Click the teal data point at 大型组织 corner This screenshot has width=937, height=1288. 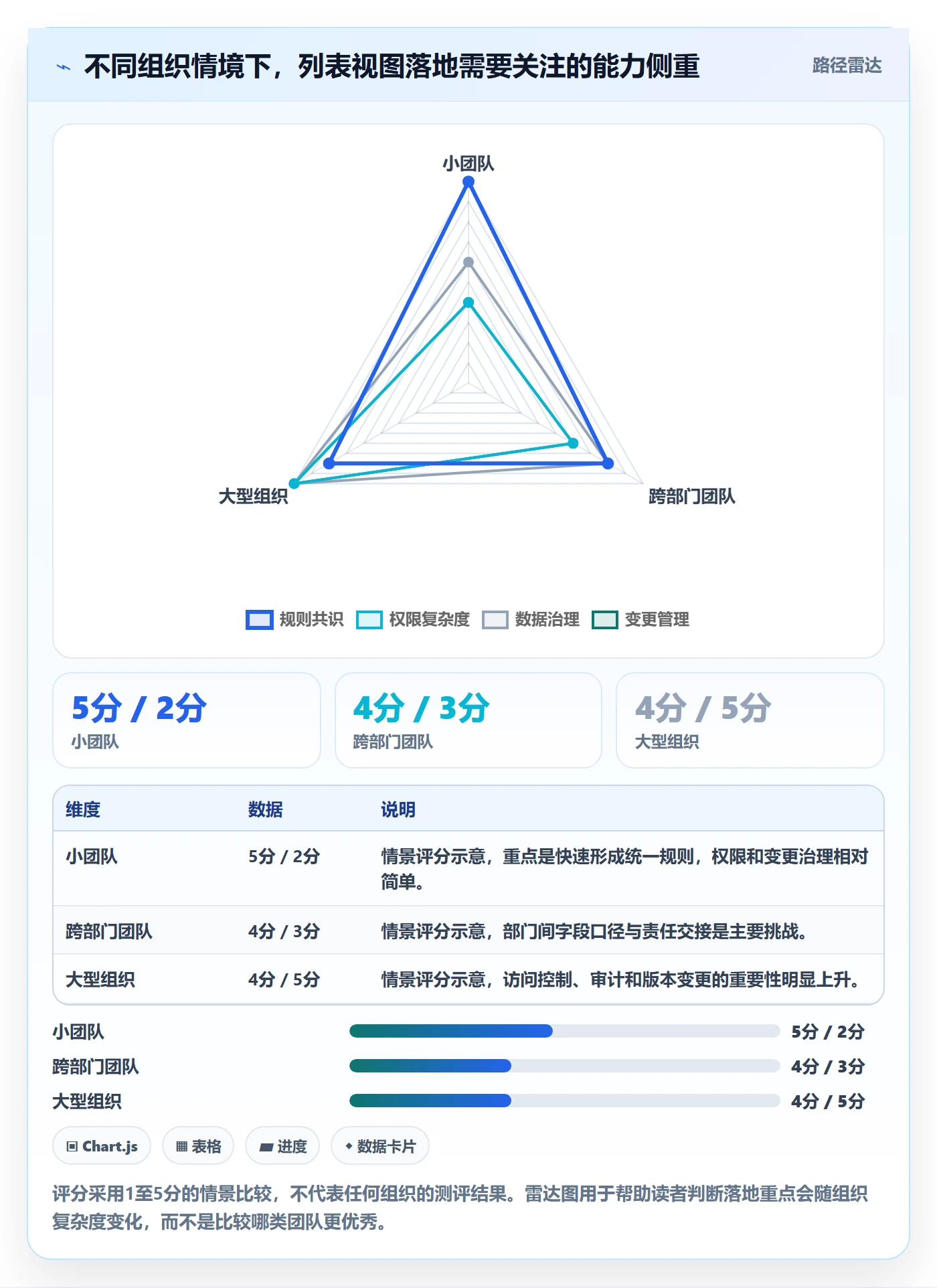pos(294,483)
